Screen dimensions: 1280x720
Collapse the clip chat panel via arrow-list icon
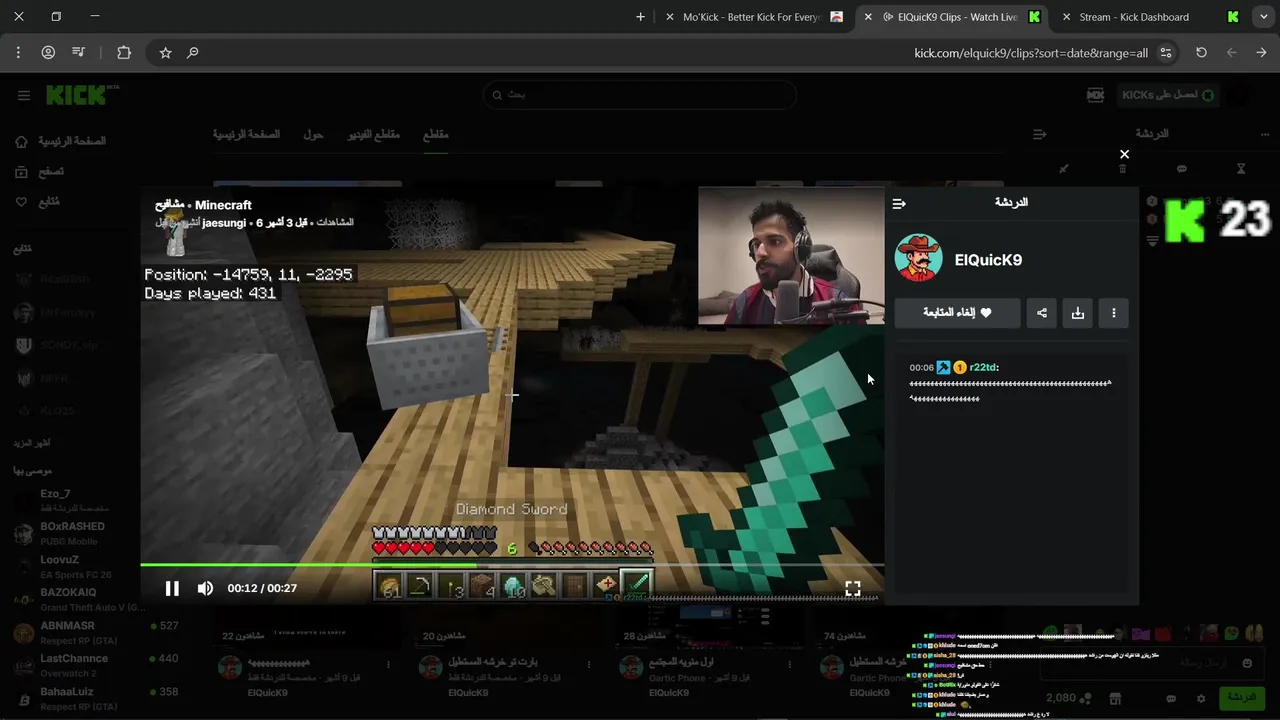click(x=899, y=203)
